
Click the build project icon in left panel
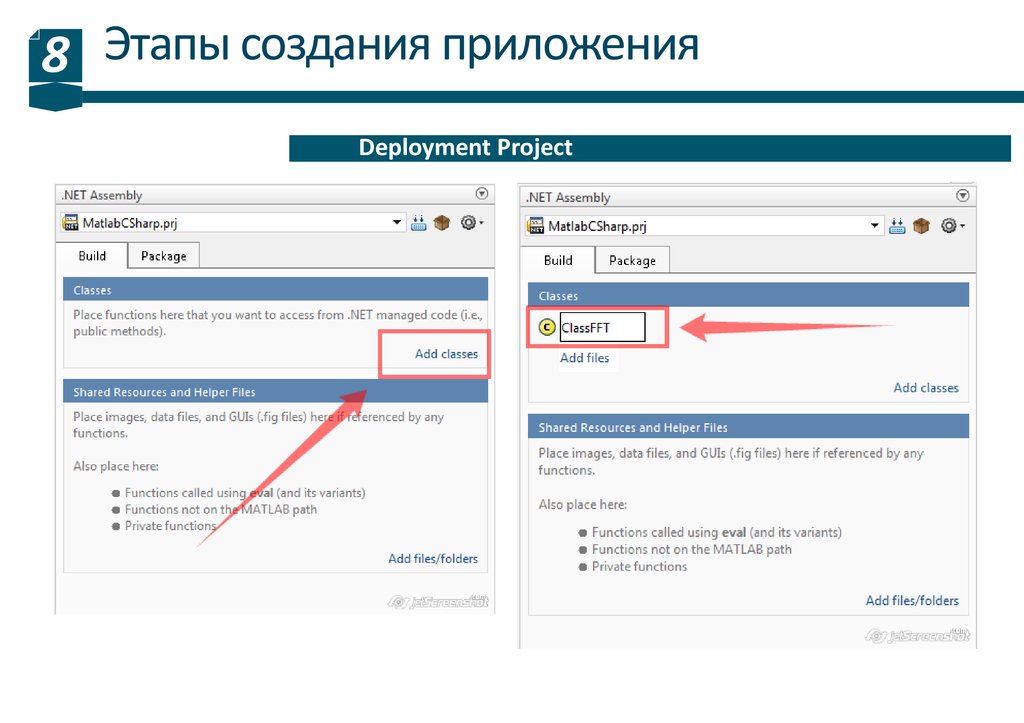419,223
